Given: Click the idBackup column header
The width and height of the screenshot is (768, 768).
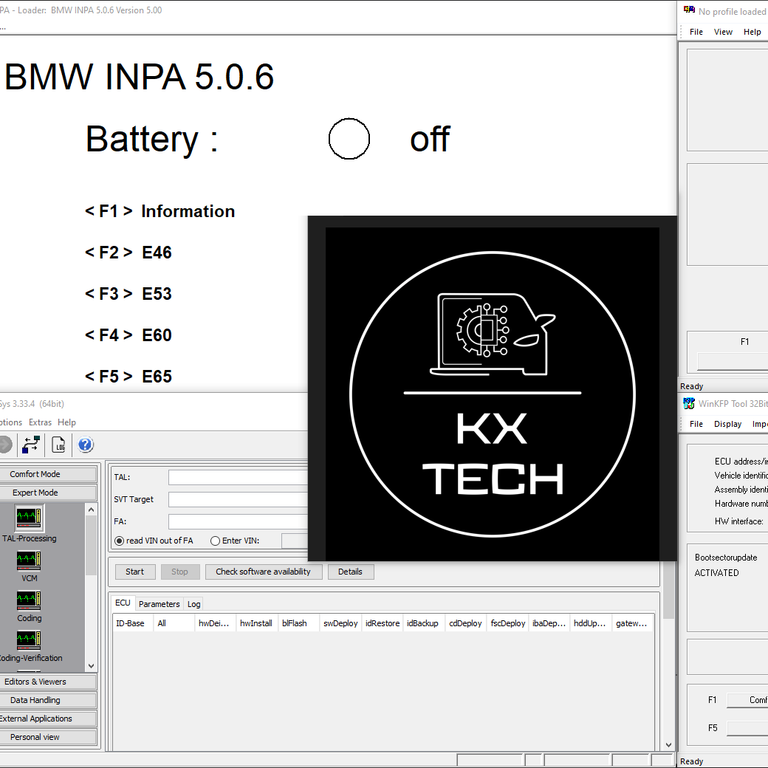Looking at the screenshot, I should (x=424, y=623).
